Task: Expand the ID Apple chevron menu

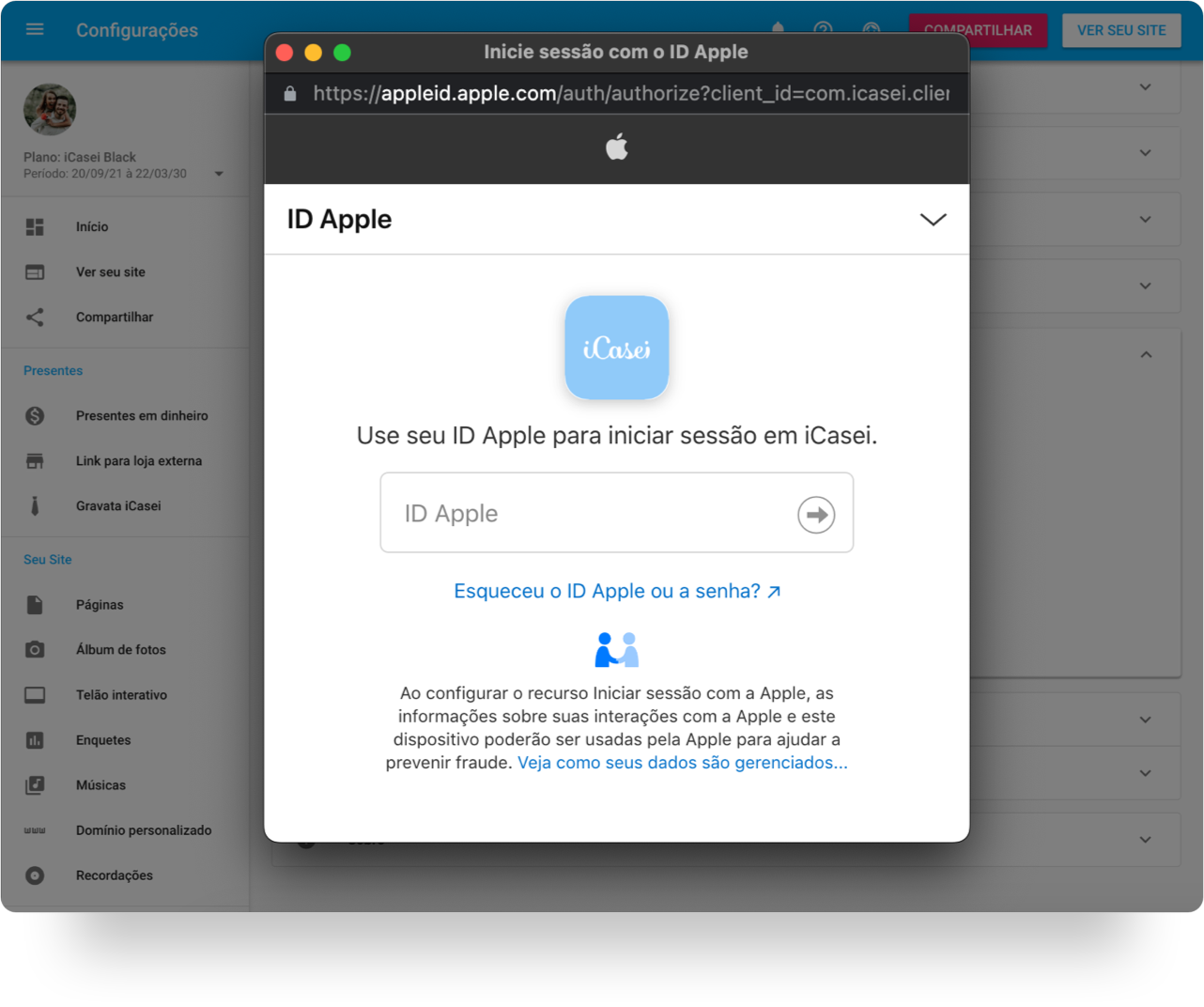Action: point(933,220)
